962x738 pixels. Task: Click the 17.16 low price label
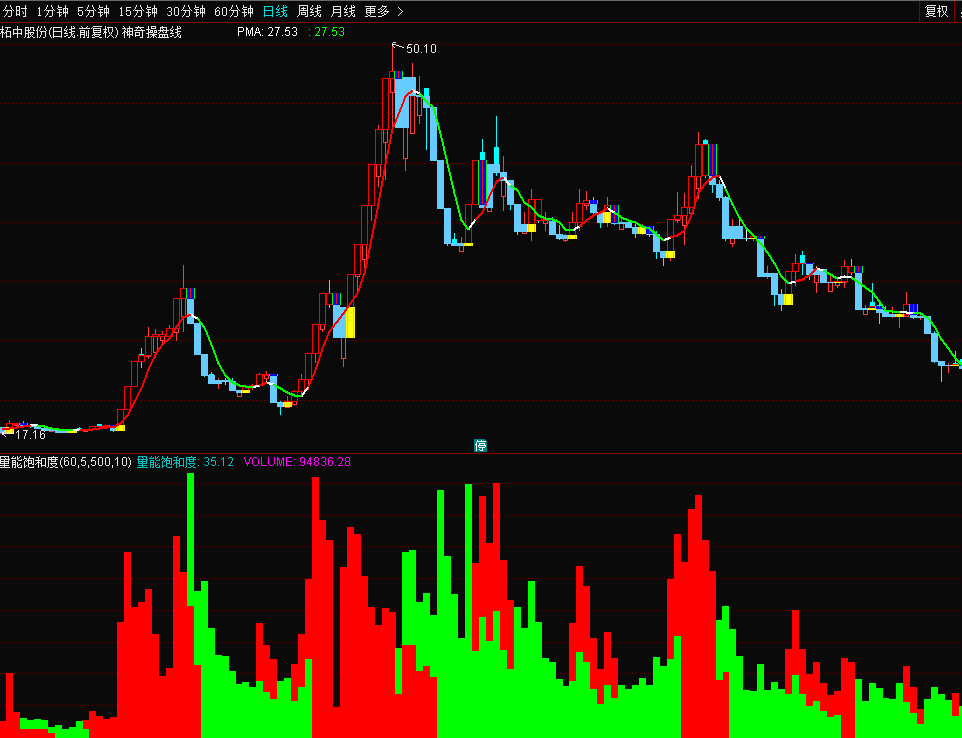point(30,435)
